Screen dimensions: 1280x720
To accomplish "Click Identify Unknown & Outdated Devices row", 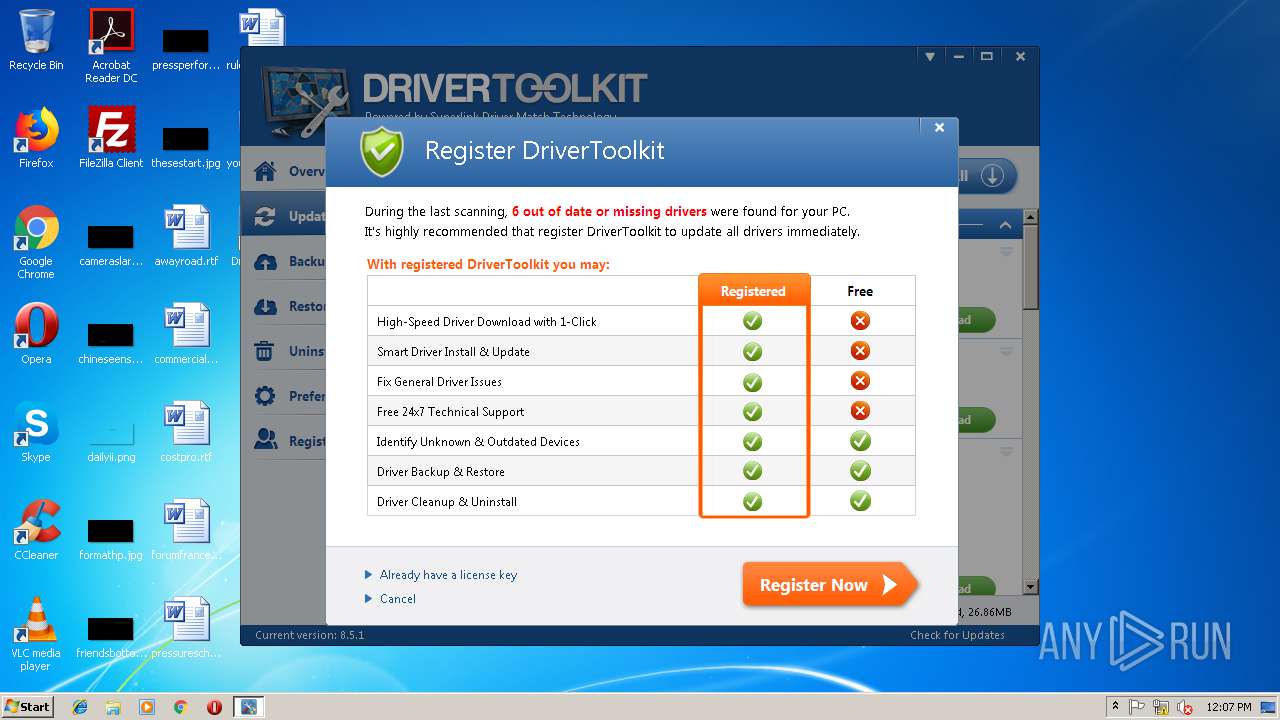I will (x=641, y=441).
